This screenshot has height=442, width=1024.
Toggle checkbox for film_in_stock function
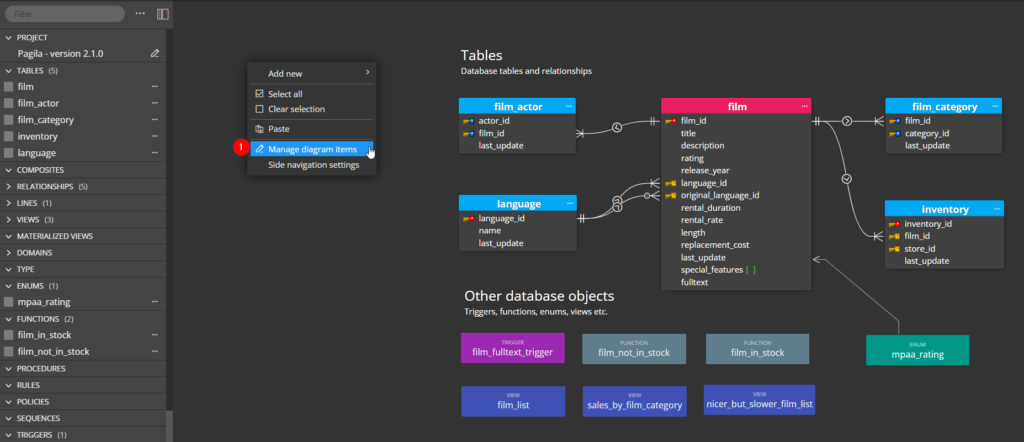8,335
